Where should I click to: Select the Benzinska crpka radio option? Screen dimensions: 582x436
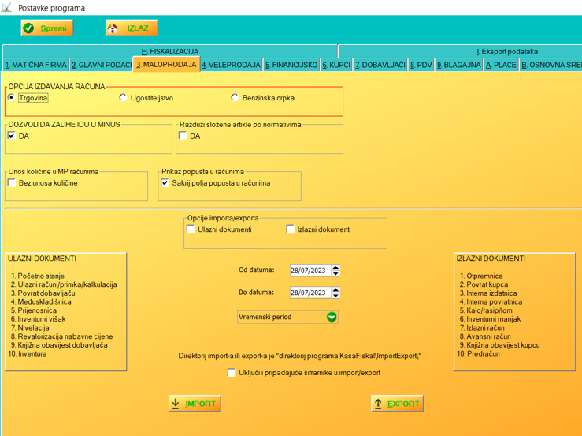[x=235, y=98]
